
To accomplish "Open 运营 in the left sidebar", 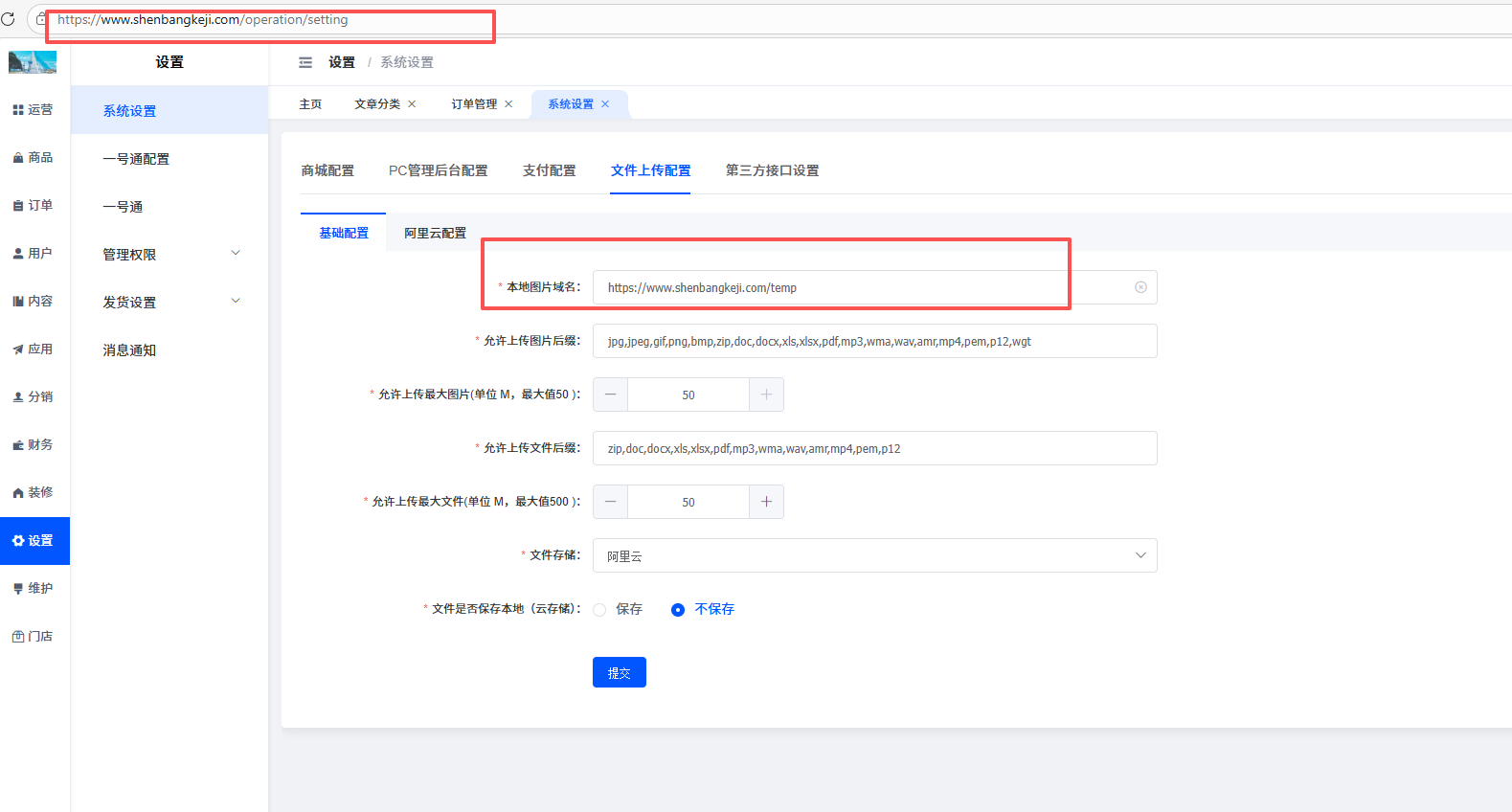I will [x=34, y=110].
